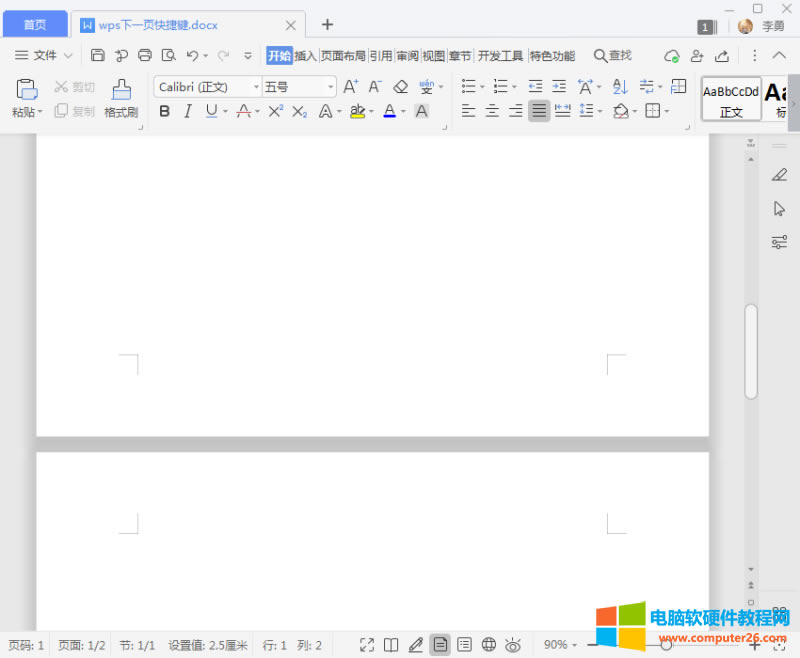This screenshot has width=800, height=658.
Task: Switch to the 页面布局 ribbon tab
Action: pyautogui.click(x=343, y=56)
